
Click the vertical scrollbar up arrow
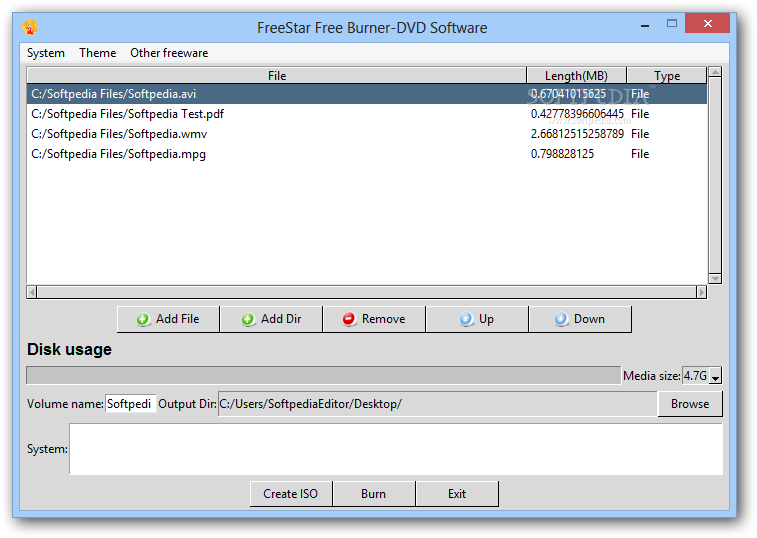tap(715, 72)
